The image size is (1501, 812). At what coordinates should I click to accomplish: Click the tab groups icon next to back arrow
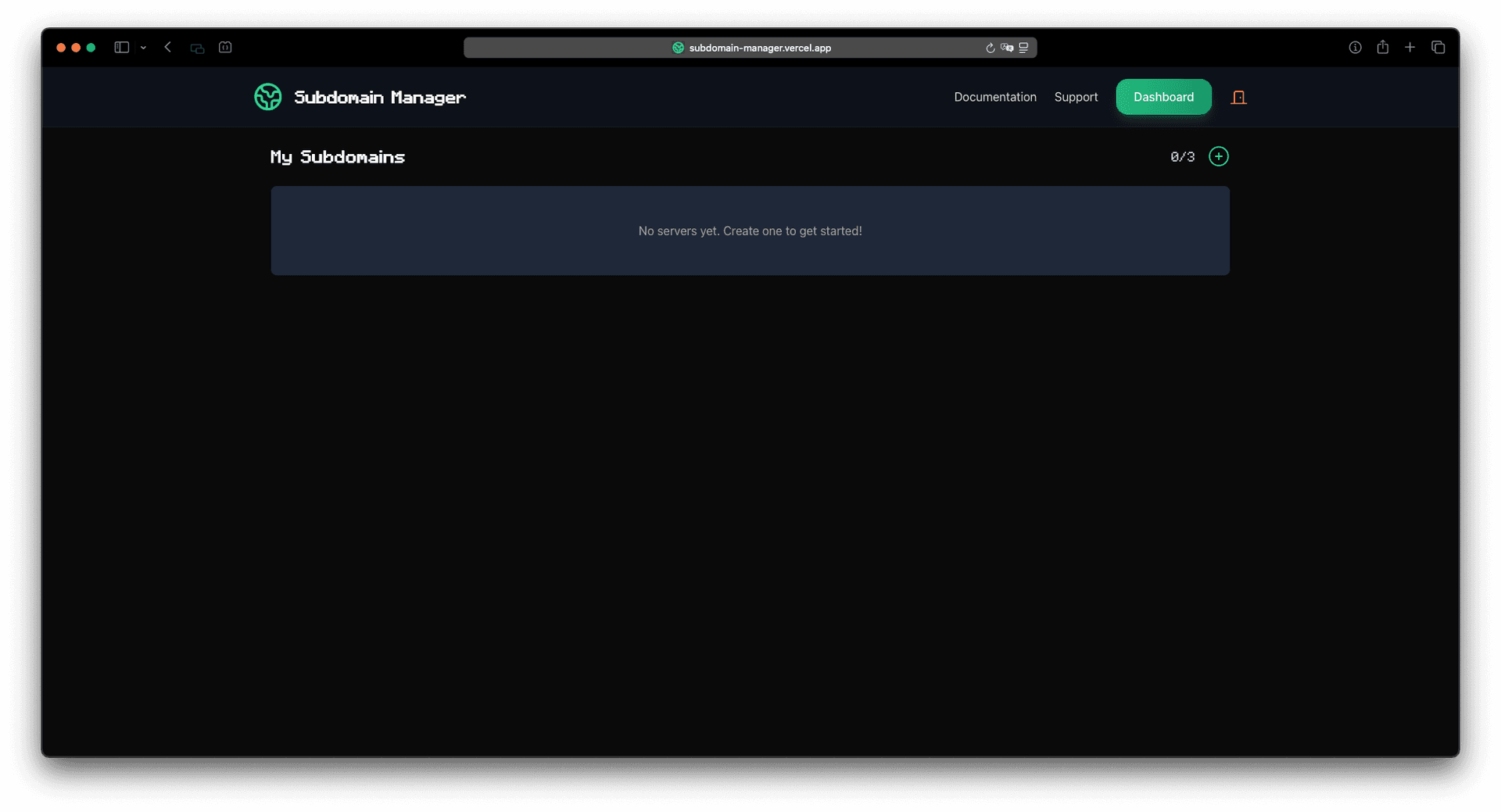pyautogui.click(x=196, y=48)
